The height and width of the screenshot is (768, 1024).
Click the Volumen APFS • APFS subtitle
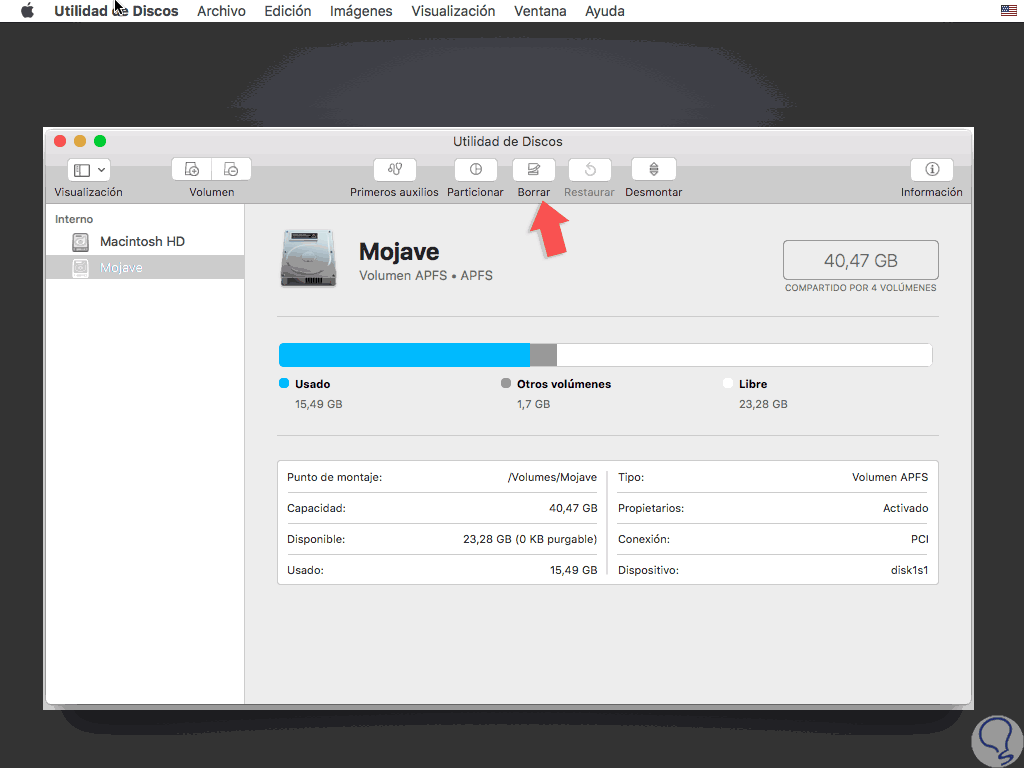pos(426,276)
